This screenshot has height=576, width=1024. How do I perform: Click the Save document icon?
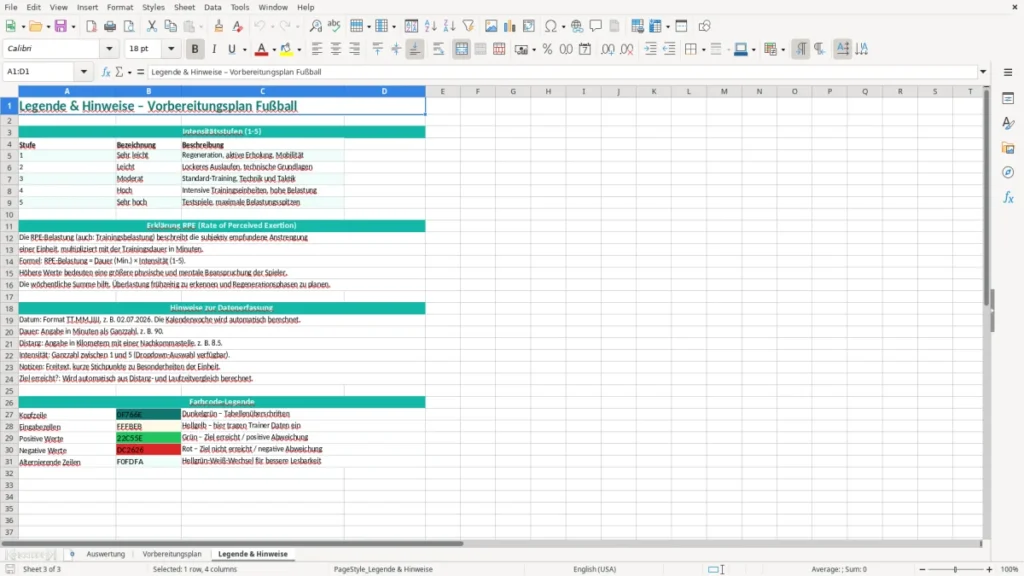pos(61,26)
